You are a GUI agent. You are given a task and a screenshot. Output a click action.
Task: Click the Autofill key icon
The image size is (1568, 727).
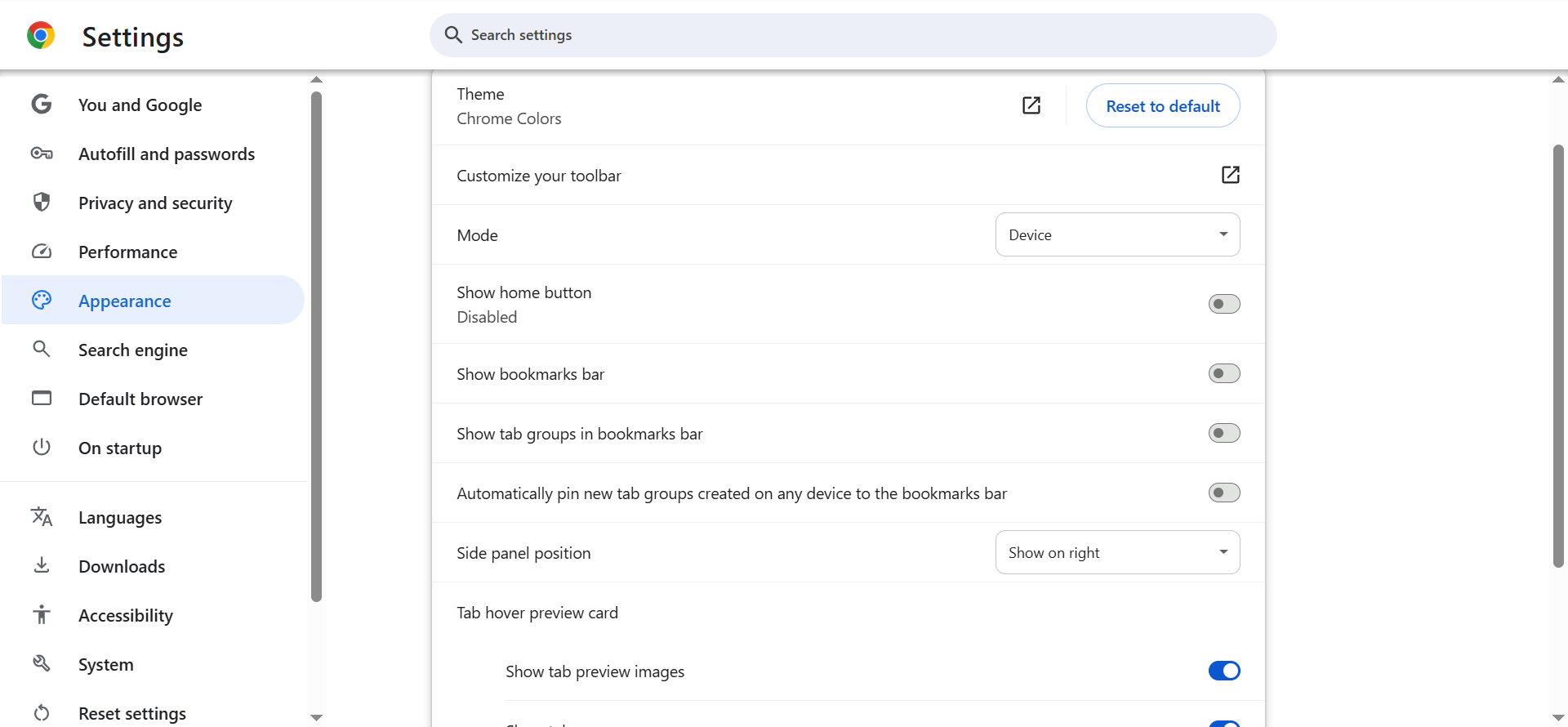point(42,154)
